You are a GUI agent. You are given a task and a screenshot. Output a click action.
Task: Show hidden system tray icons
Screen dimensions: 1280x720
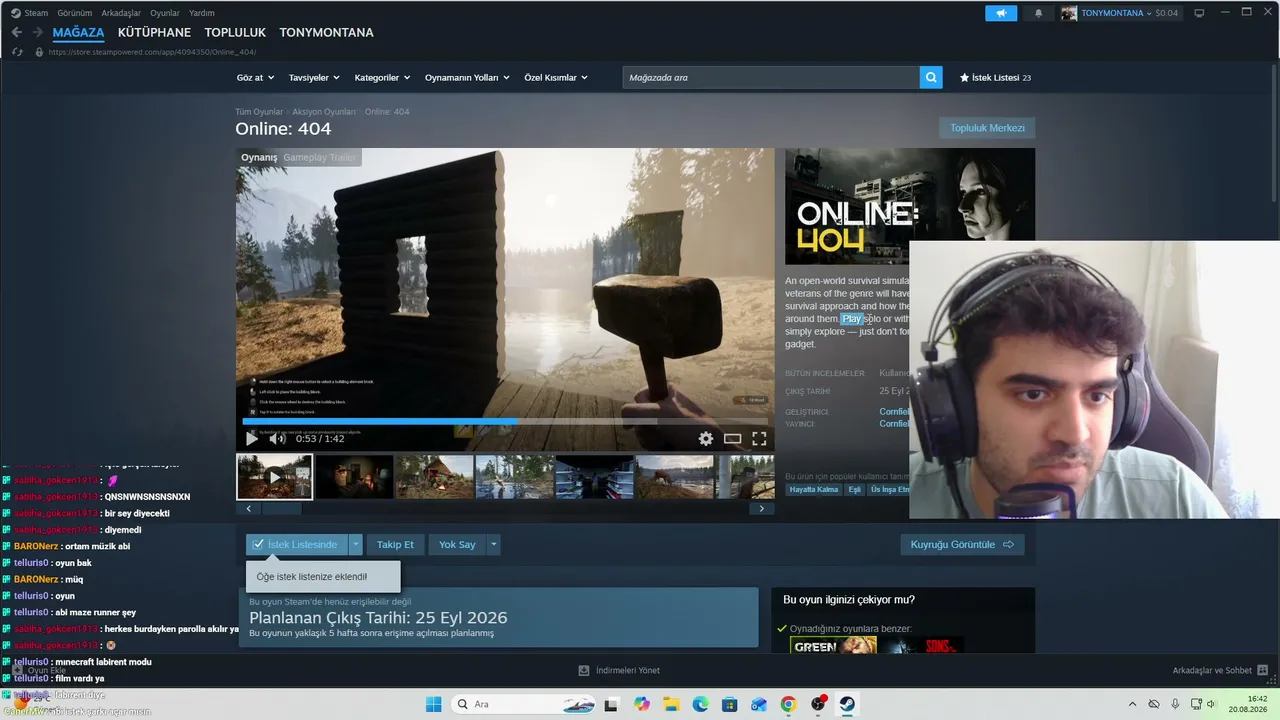tap(1132, 704)
